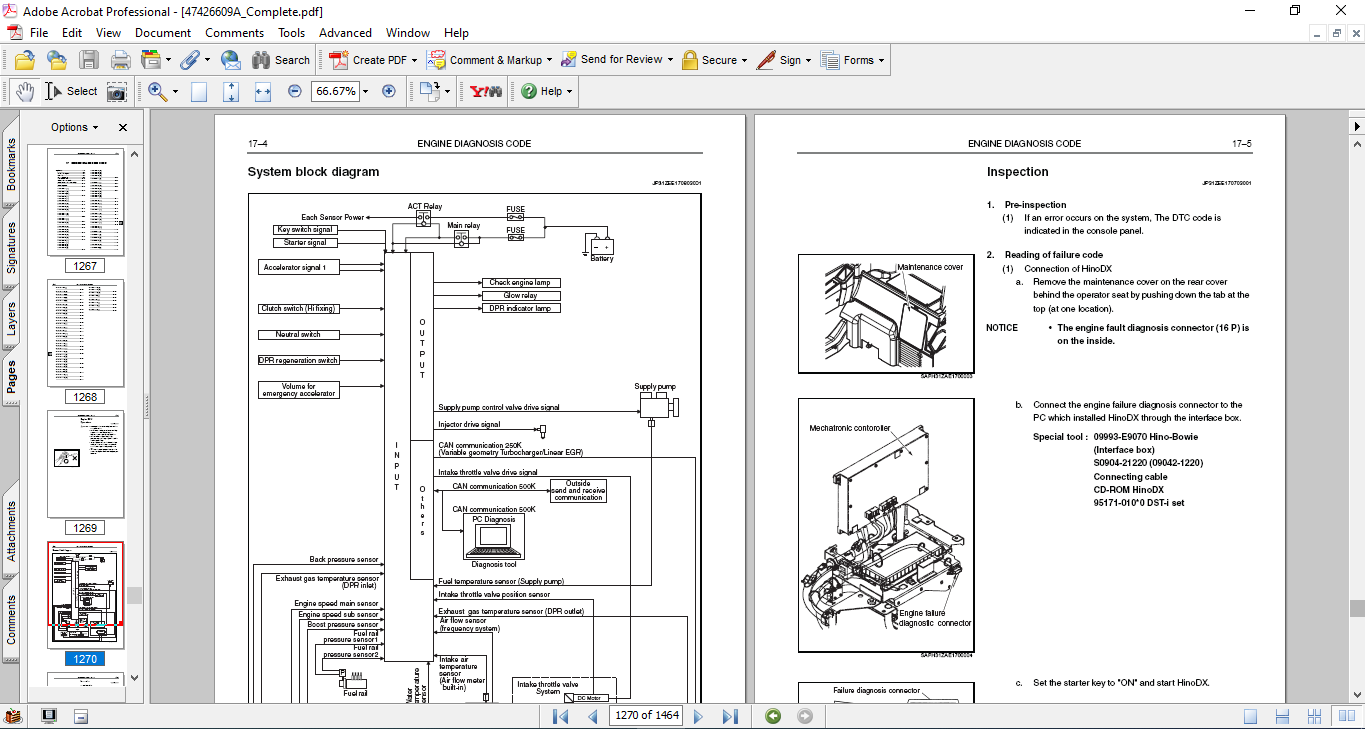The width and height of the screenshot is (1365, 729).
Task: Print the document with printer icon
Action: click(121, 60)
